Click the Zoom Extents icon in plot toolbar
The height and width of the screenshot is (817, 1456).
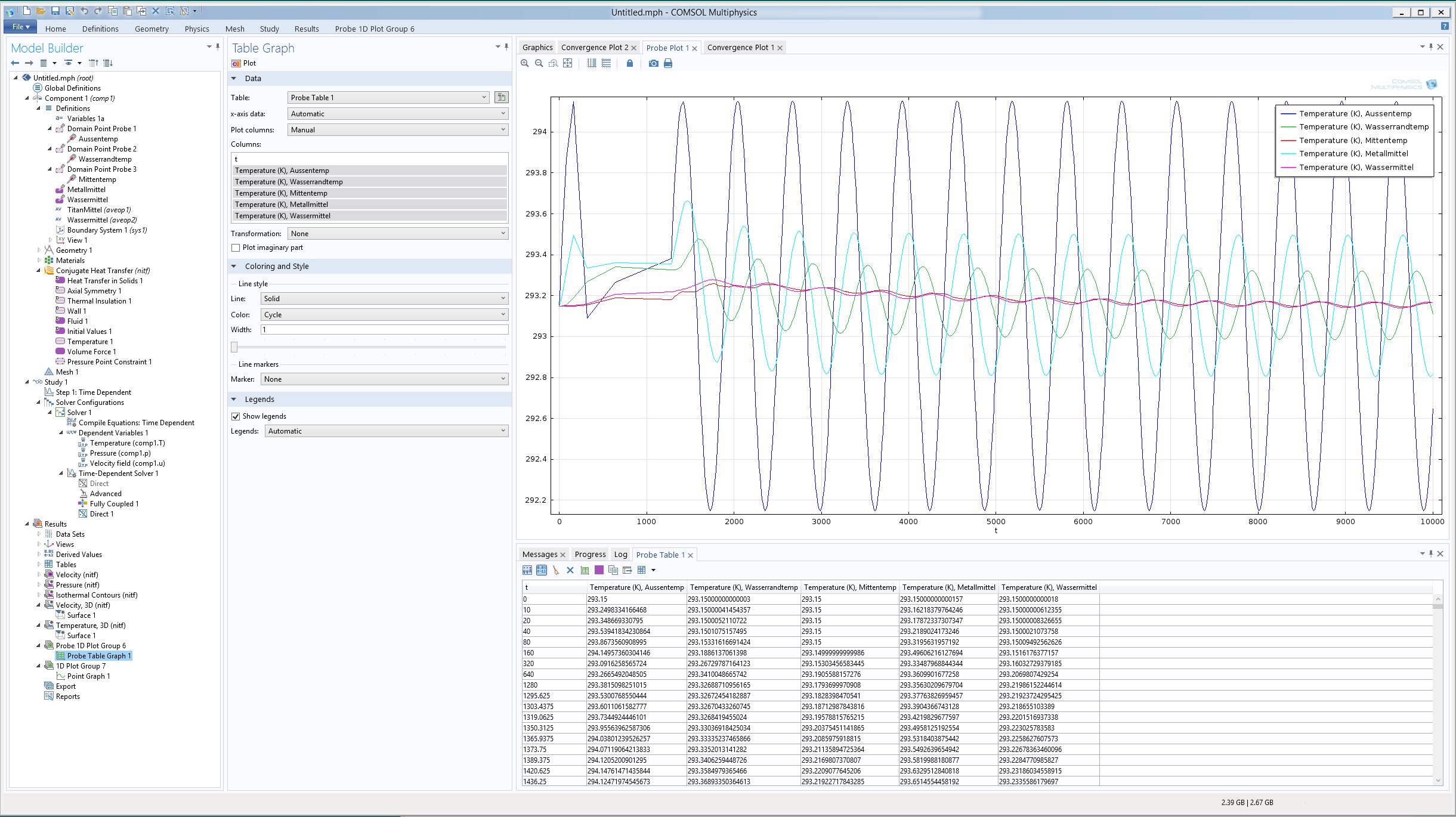point(568,63)
